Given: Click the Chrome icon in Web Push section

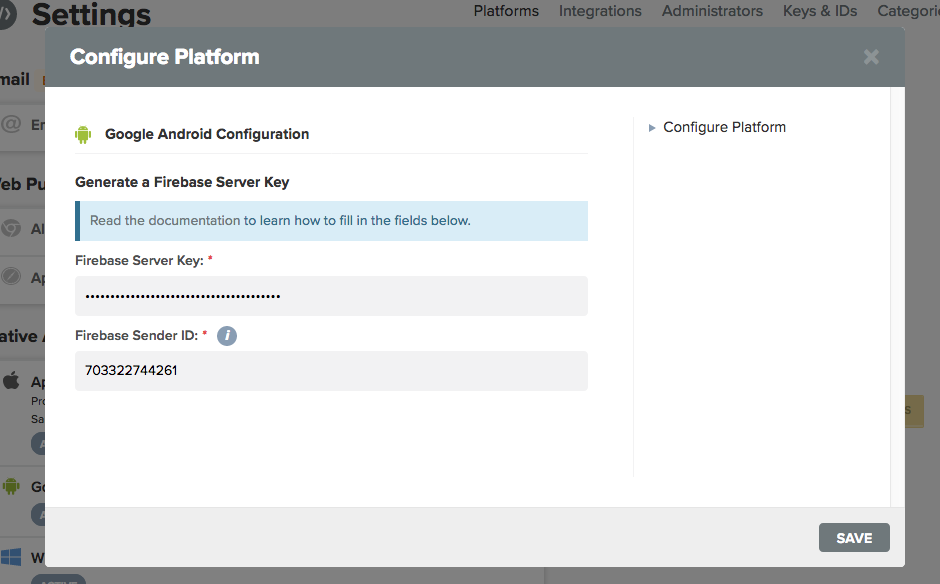Looking at the screenshot, I should tap(11, 228).
